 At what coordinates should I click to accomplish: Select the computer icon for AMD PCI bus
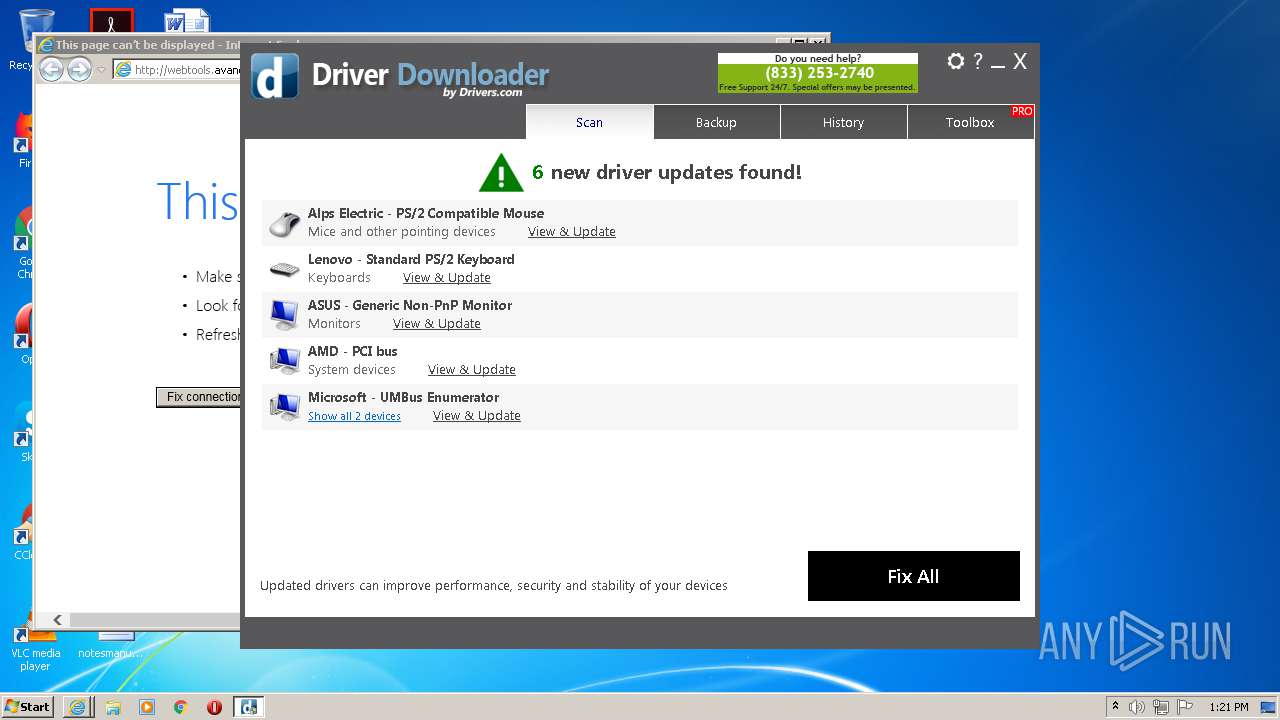point(285,361)
